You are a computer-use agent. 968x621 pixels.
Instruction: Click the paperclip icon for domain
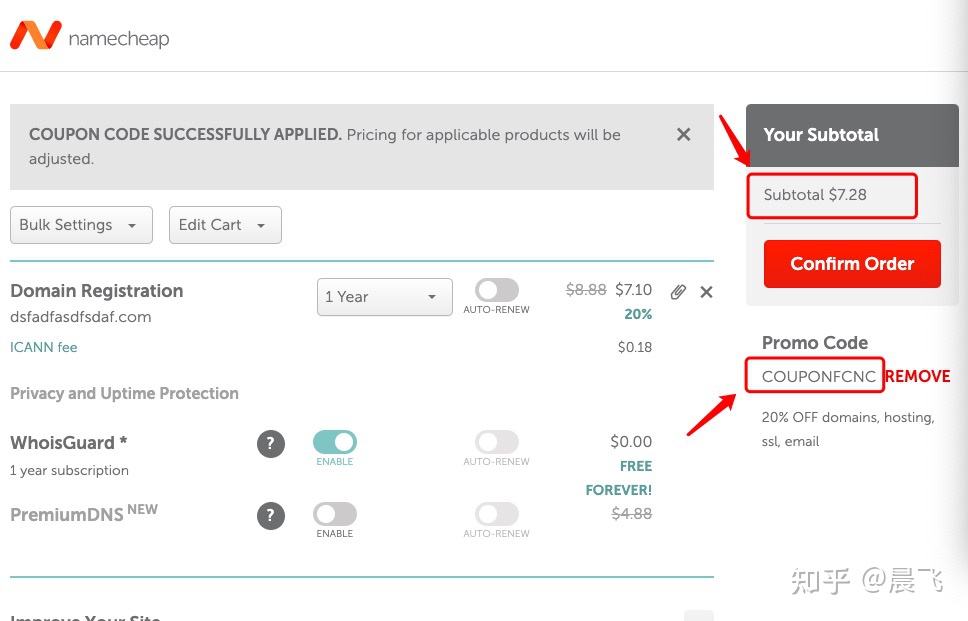678,292
